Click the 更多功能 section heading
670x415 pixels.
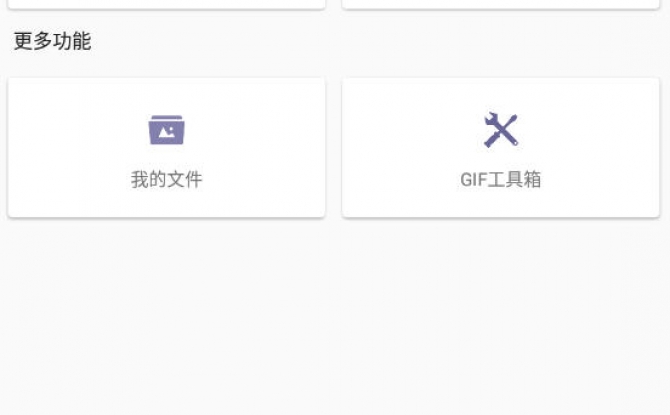click(x=52, y=41)
